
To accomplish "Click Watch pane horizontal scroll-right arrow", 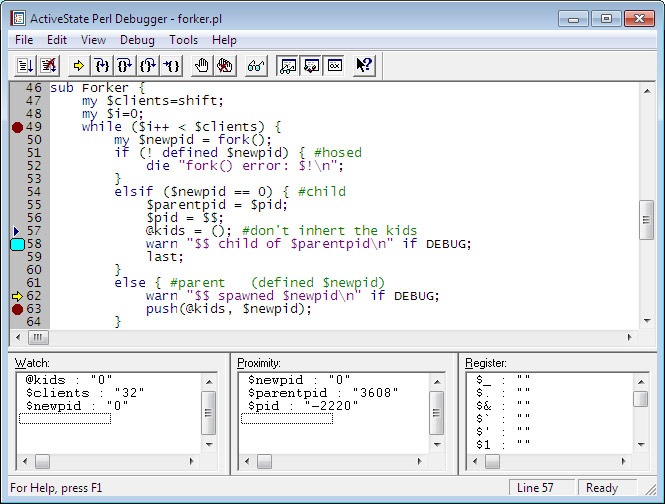I will 192,461.
